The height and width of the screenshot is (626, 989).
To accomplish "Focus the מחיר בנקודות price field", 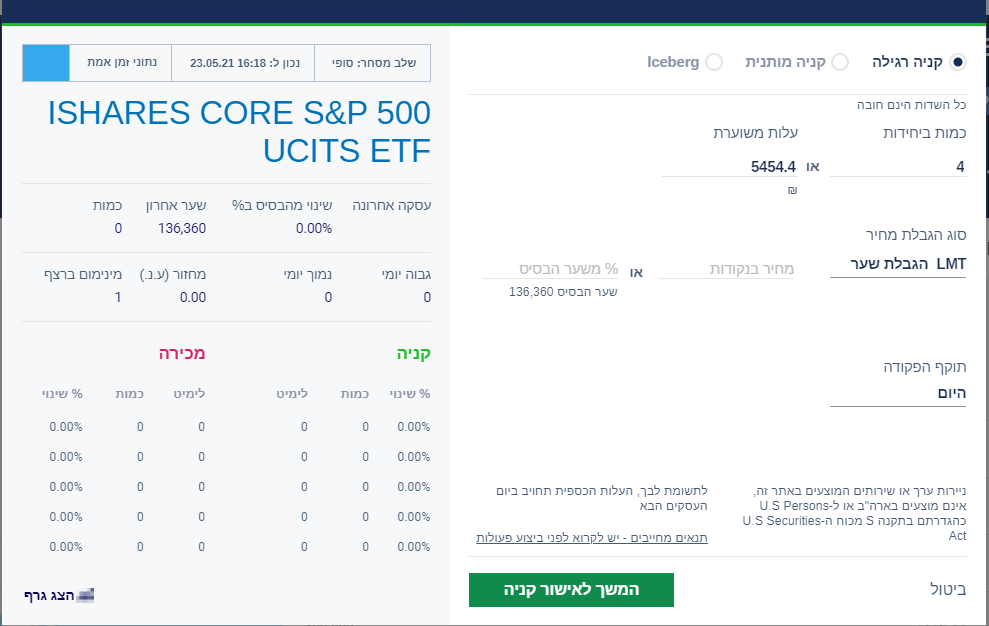I will point(727,269).
